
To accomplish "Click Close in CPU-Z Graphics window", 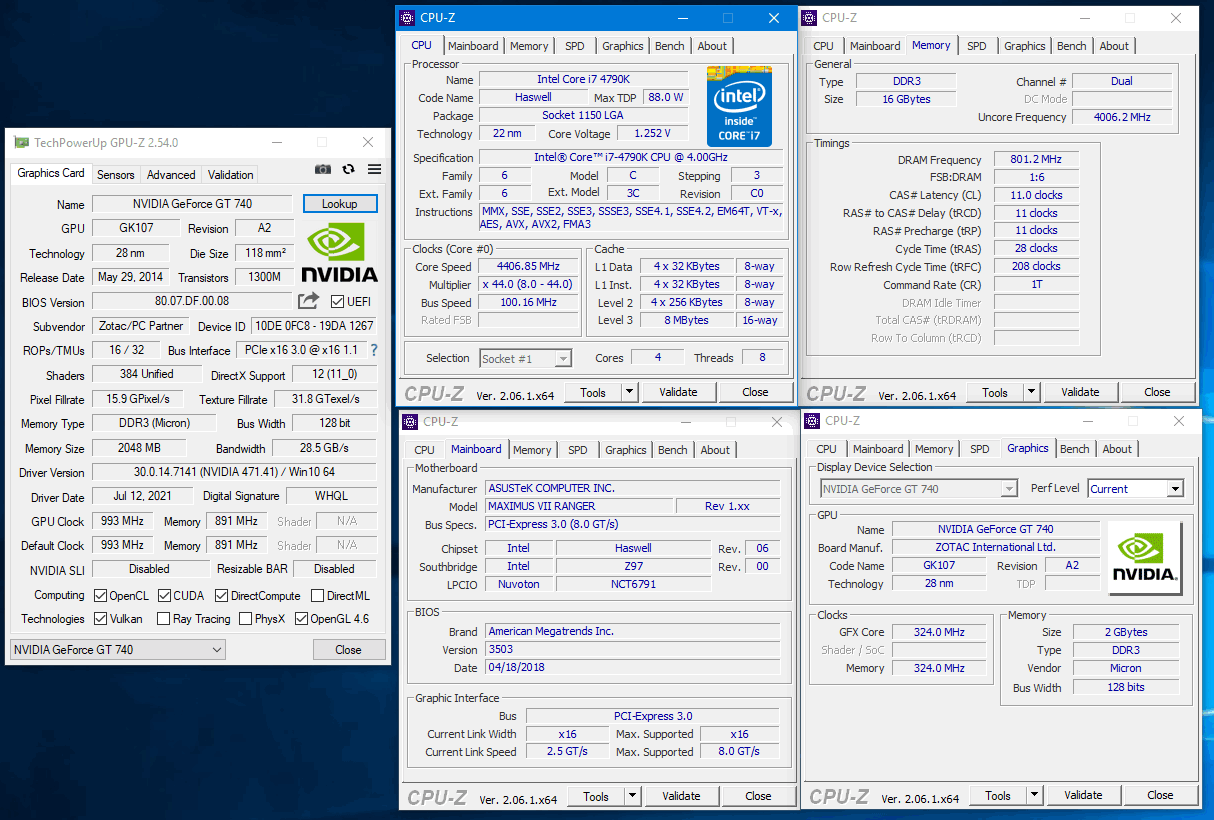I will tap(1160, 796).
